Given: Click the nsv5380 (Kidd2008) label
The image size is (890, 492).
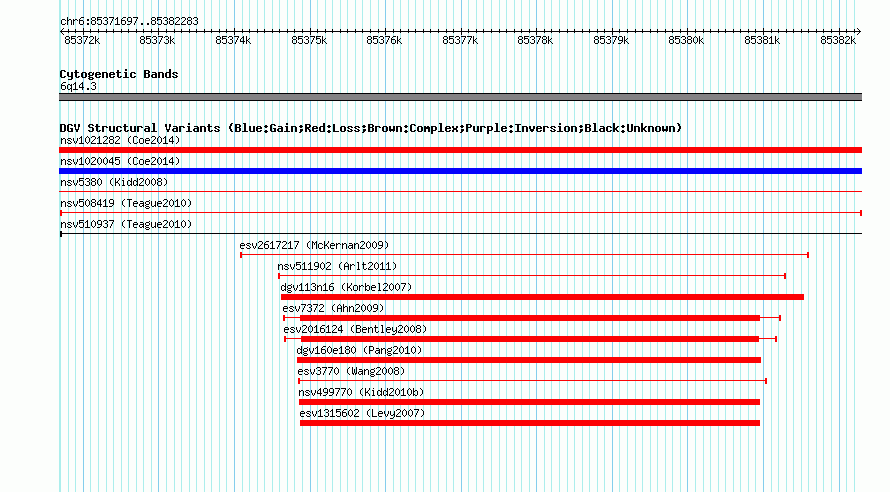Looking at the screenshot, I should click(114, 182).
